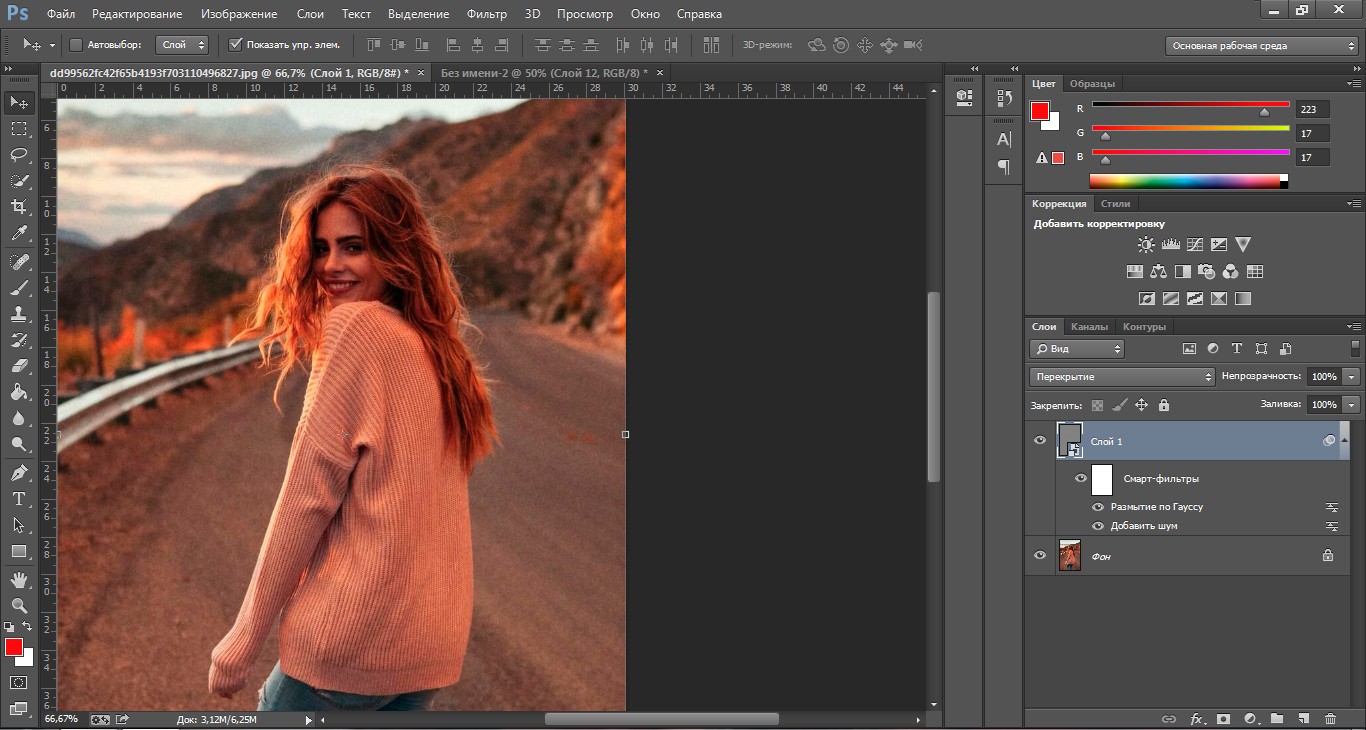The image size is (1366, 730).
Task: Add layer style via fx icon
Action: [x=1196, y=718]
